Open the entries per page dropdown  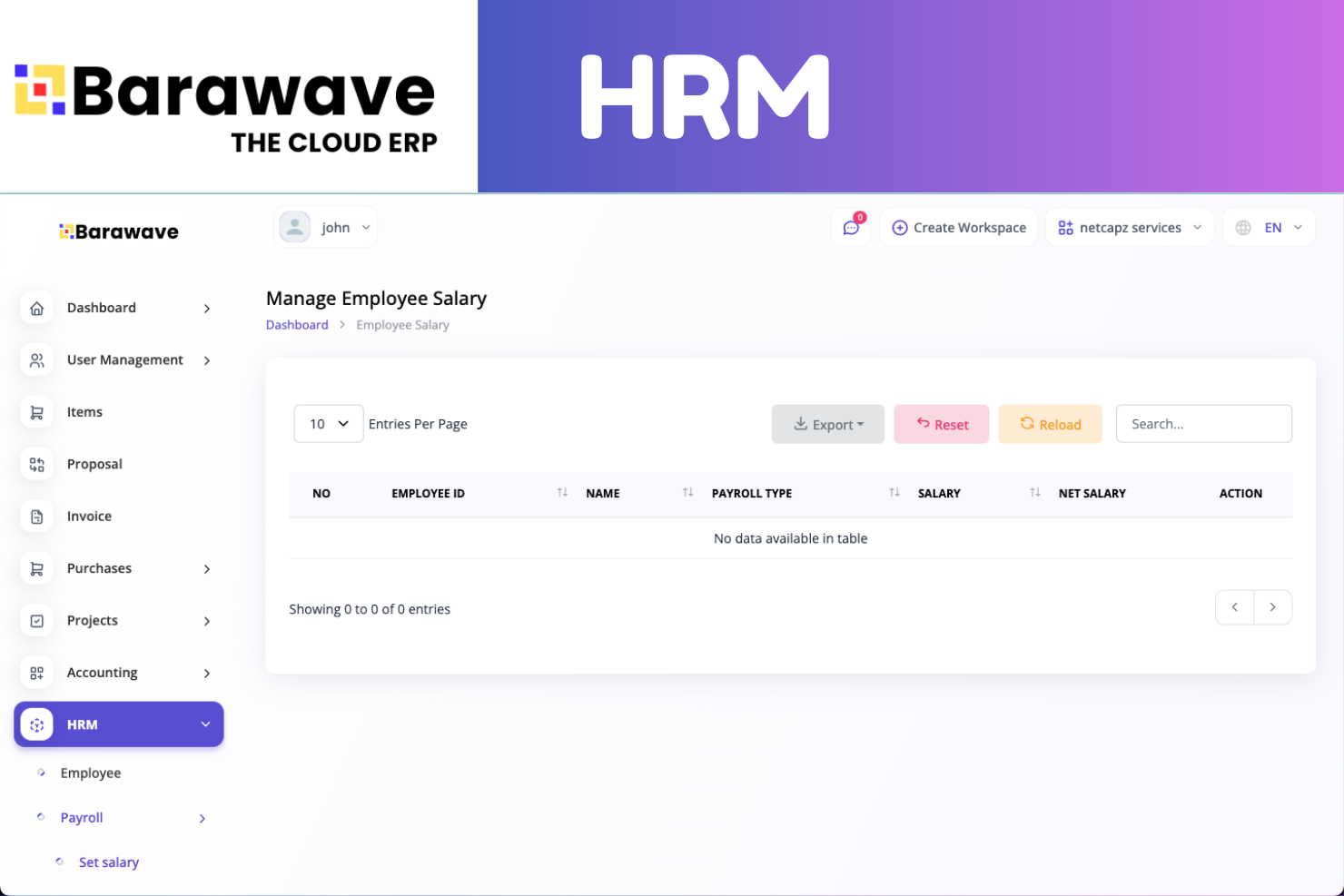328,424
